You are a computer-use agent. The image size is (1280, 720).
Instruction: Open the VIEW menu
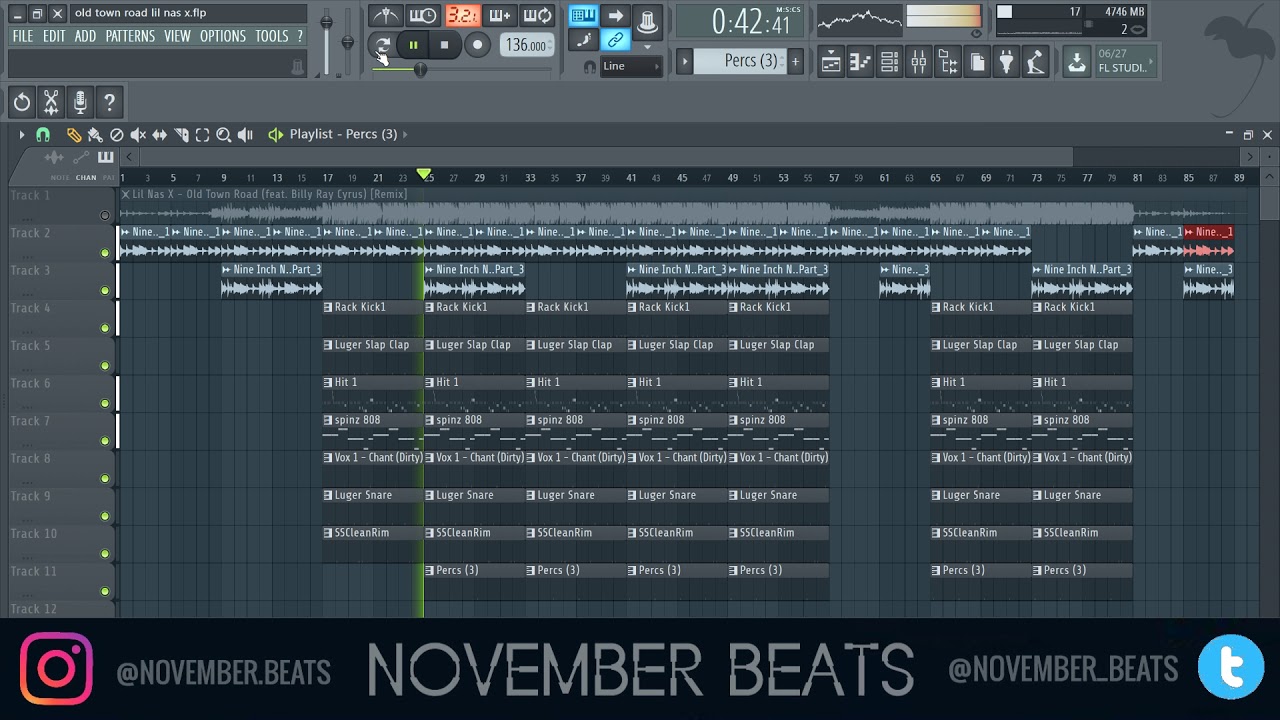tap(177, 36)
